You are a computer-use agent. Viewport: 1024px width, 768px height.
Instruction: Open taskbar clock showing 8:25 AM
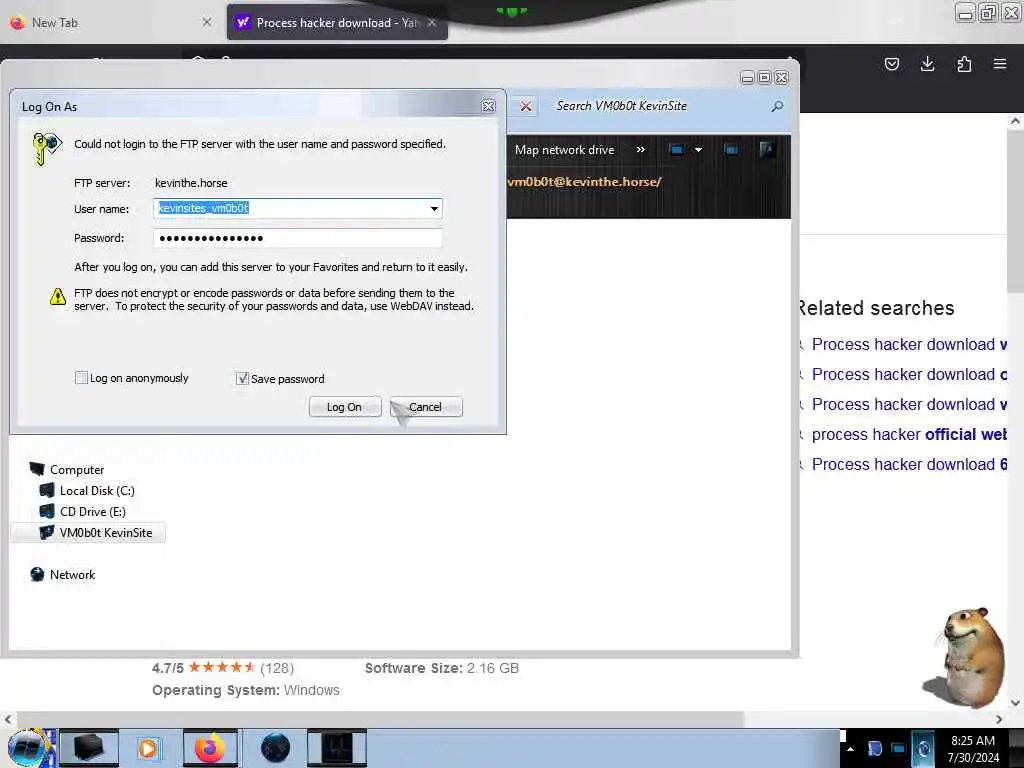(973, 749)
